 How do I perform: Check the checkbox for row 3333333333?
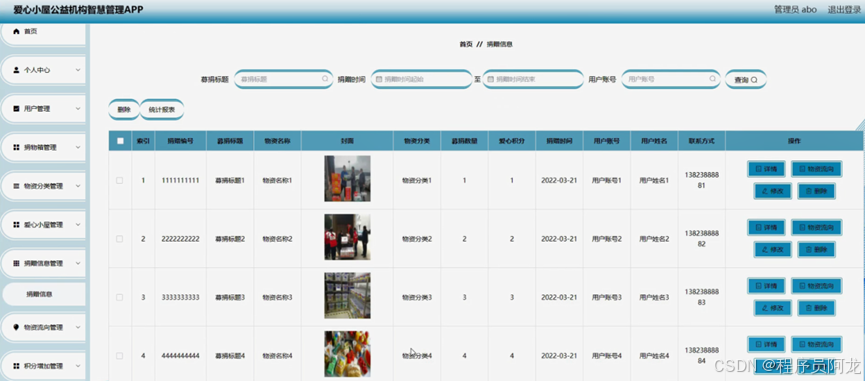click(120, 297)
